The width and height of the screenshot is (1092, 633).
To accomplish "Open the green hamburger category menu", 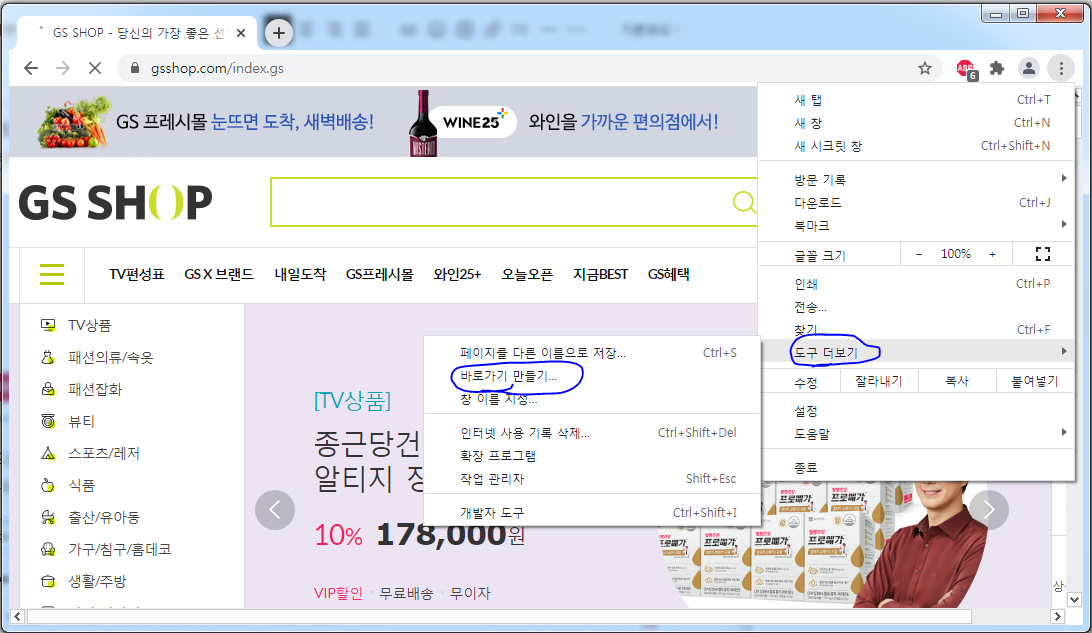I will 52,274.
